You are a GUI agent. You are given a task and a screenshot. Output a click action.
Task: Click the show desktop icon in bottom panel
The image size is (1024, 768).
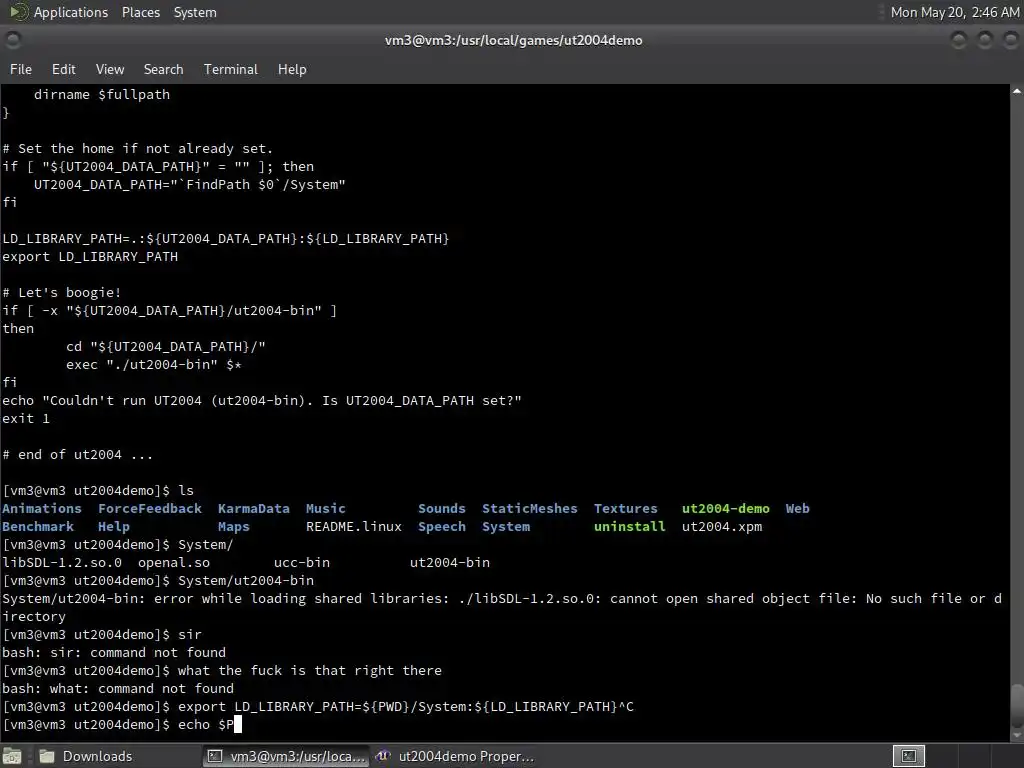click(x=12, y=757)
